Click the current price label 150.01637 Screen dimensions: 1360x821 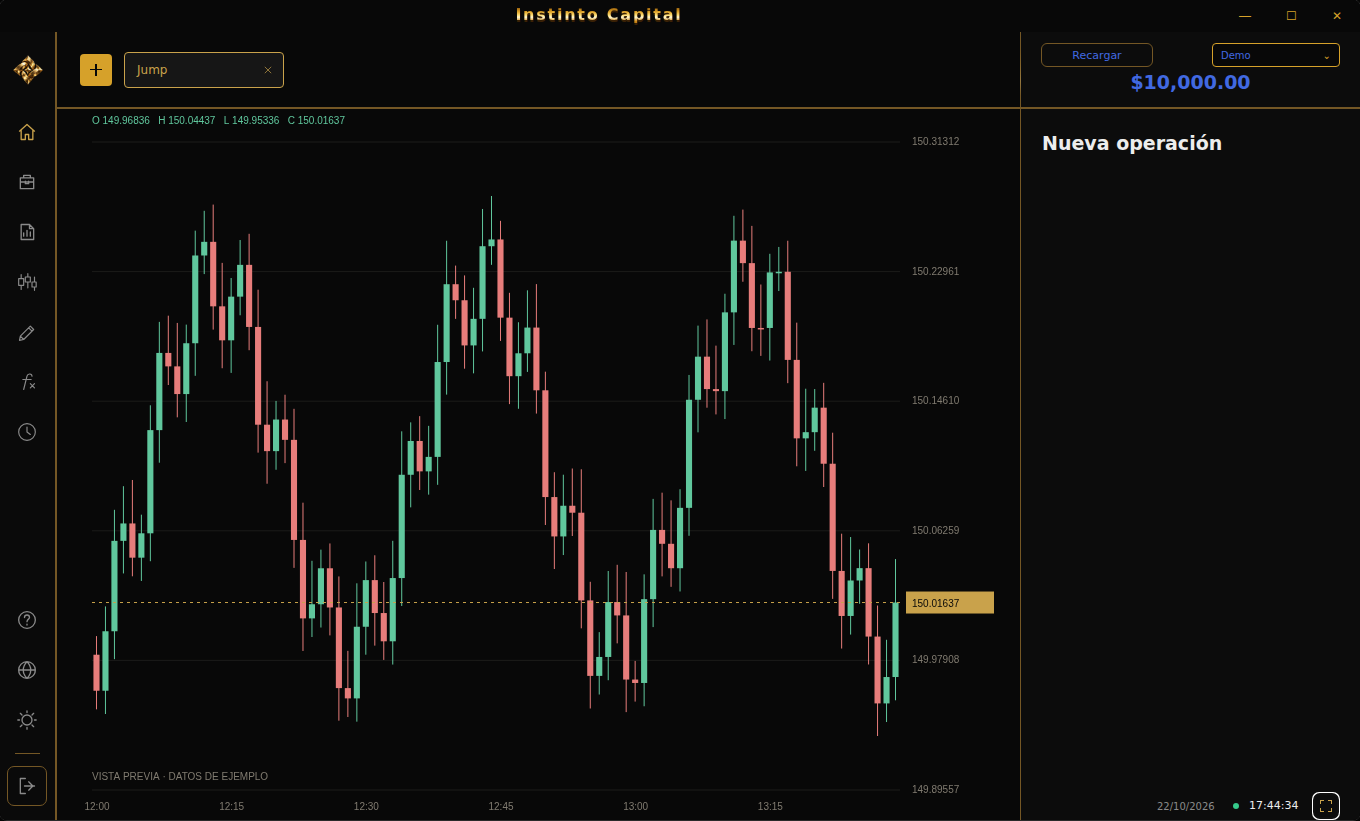[950, 603]
